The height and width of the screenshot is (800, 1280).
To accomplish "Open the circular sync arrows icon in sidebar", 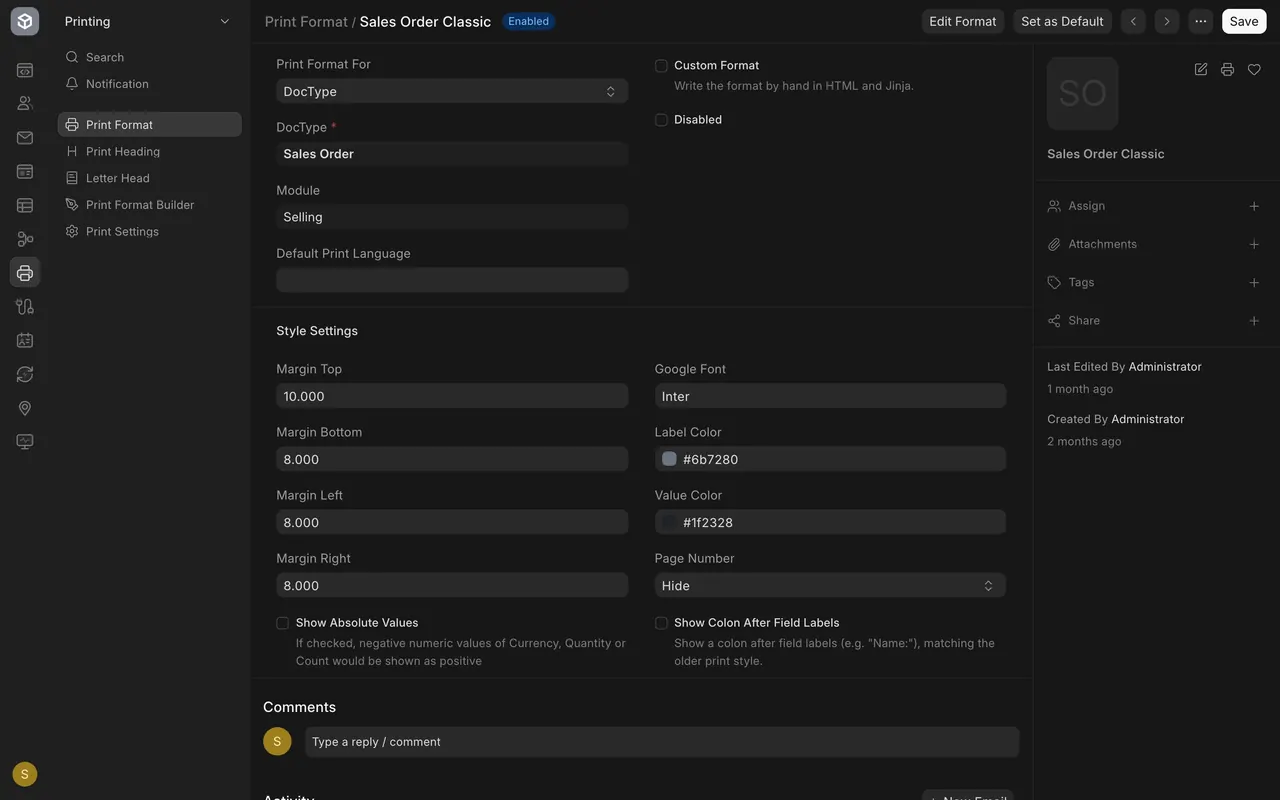I will 25,374.
